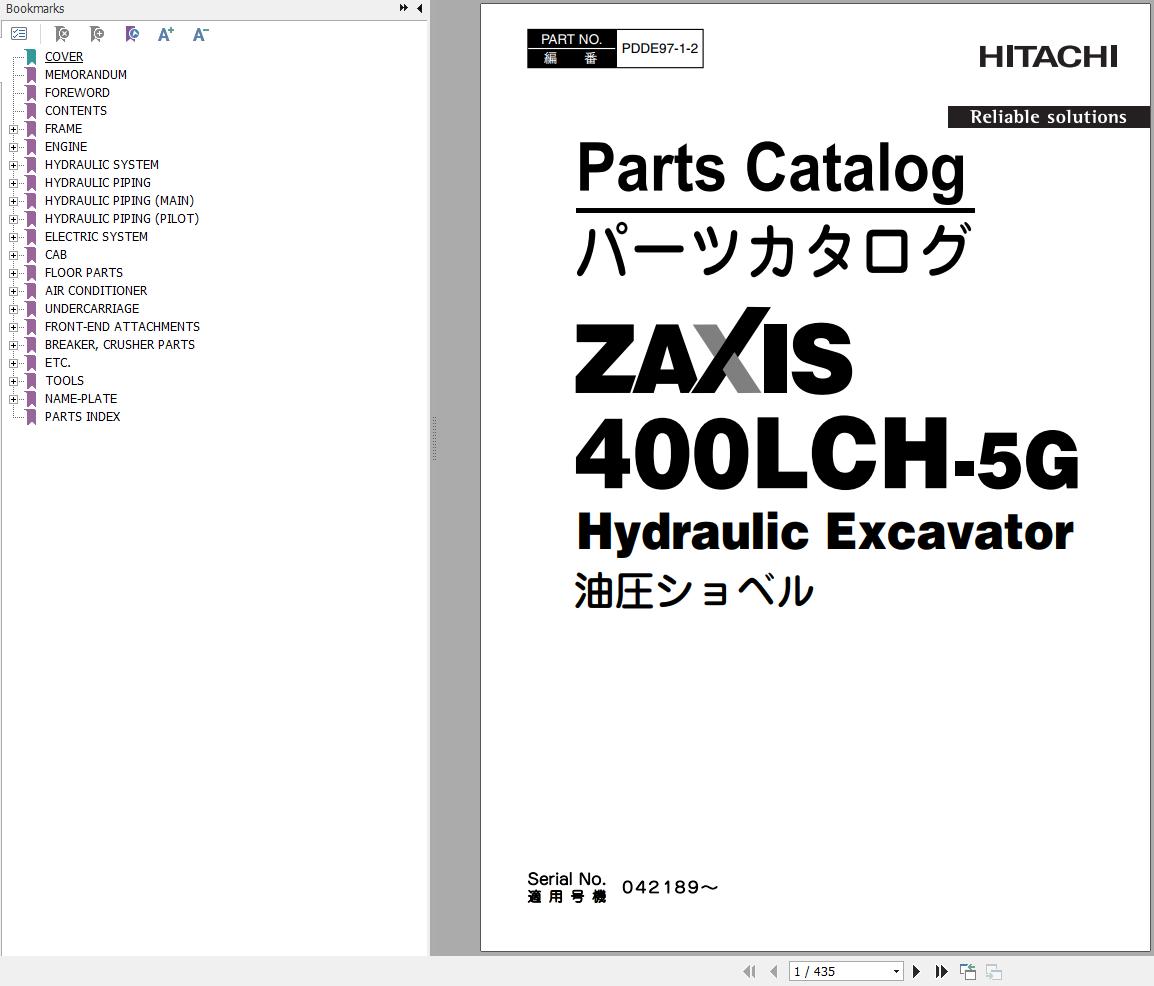Expand the FRAME bookmark node
Image resolution: width=1154 pixels, height=986 pixels.
tap(13, 129)
